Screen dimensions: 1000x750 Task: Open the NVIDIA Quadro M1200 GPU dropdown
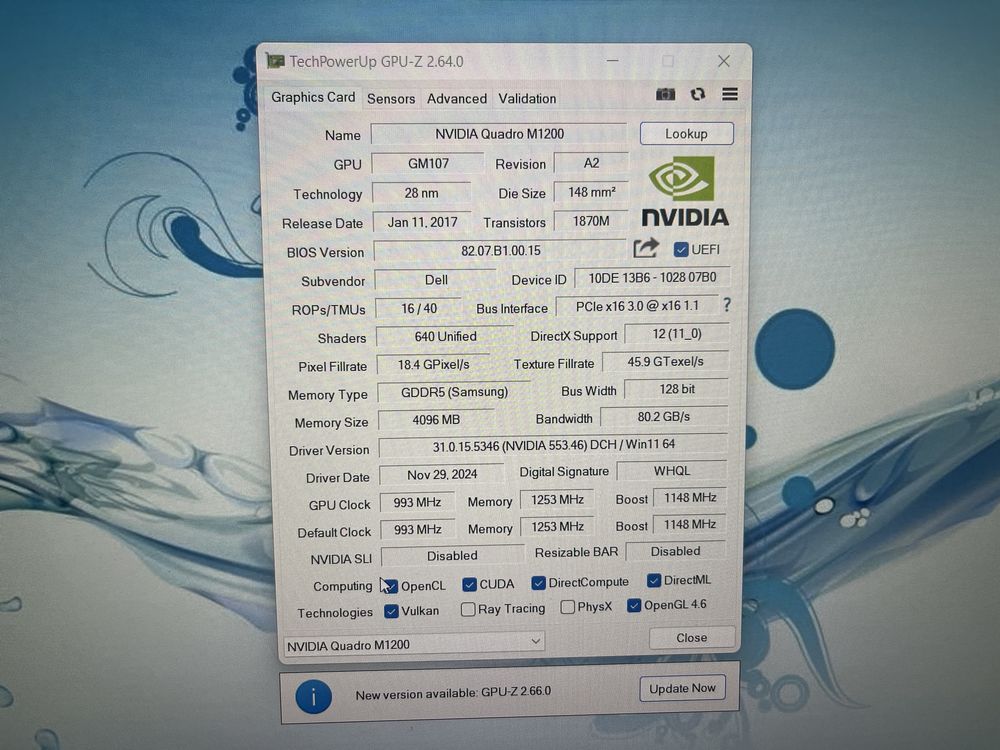click(x=414, y=643)
